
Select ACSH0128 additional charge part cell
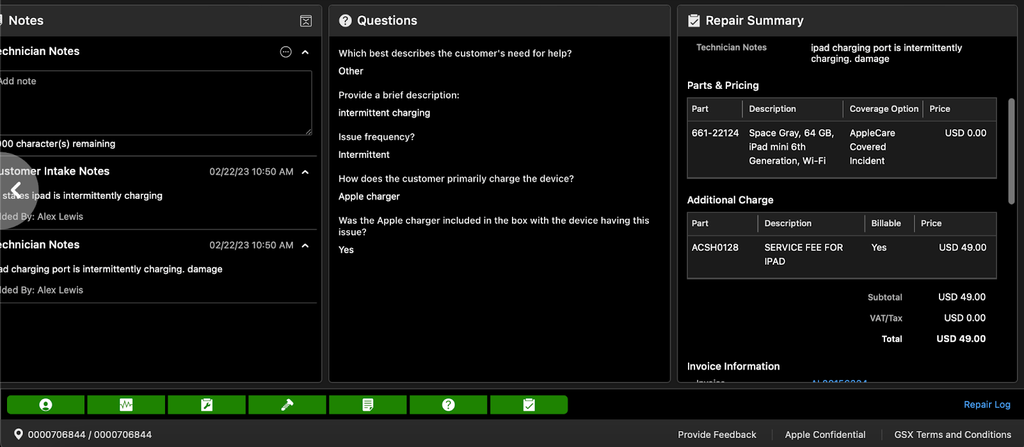coord(715,248)
